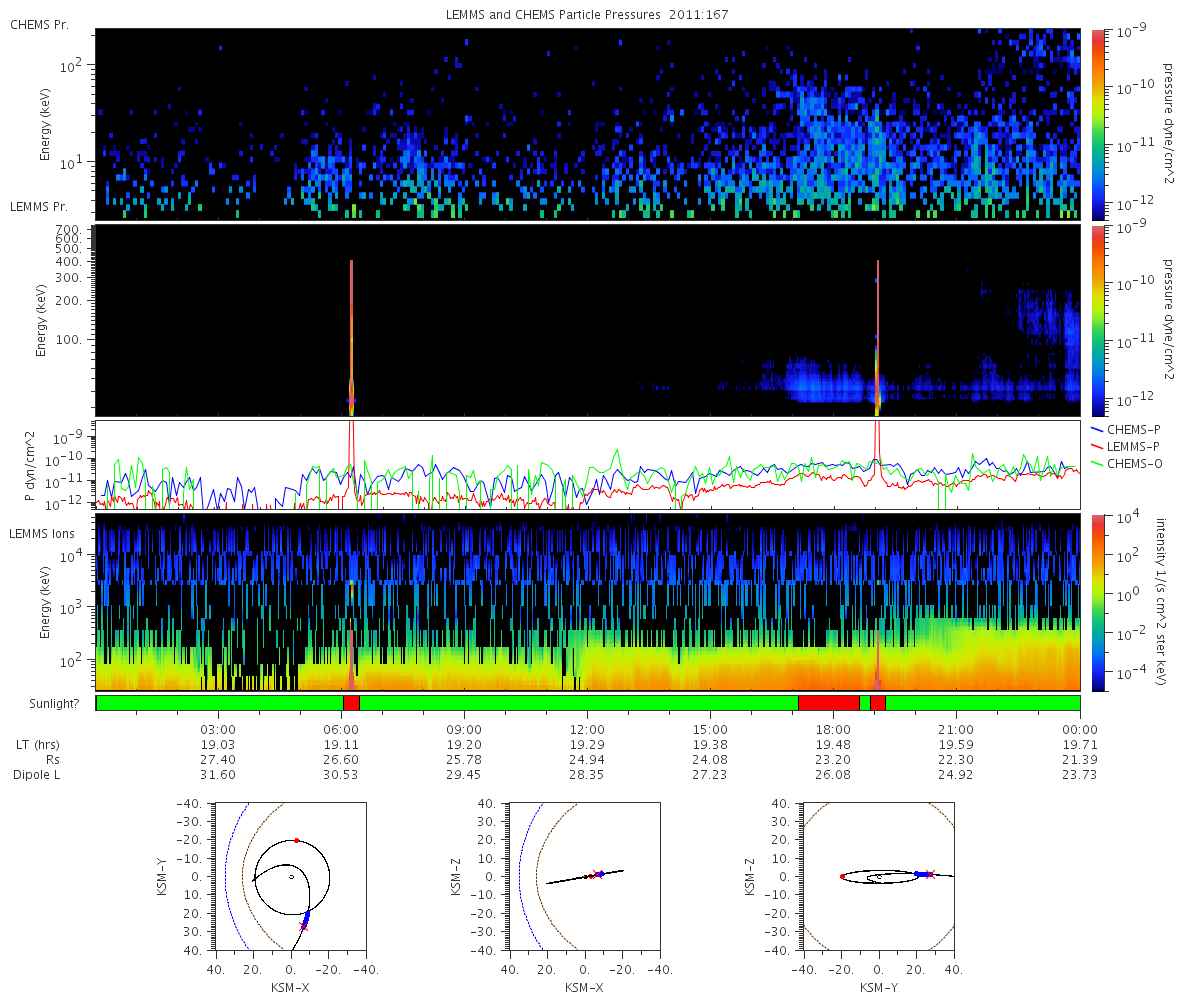Click the 12:00 time axis label

click(x=587, y=729)
